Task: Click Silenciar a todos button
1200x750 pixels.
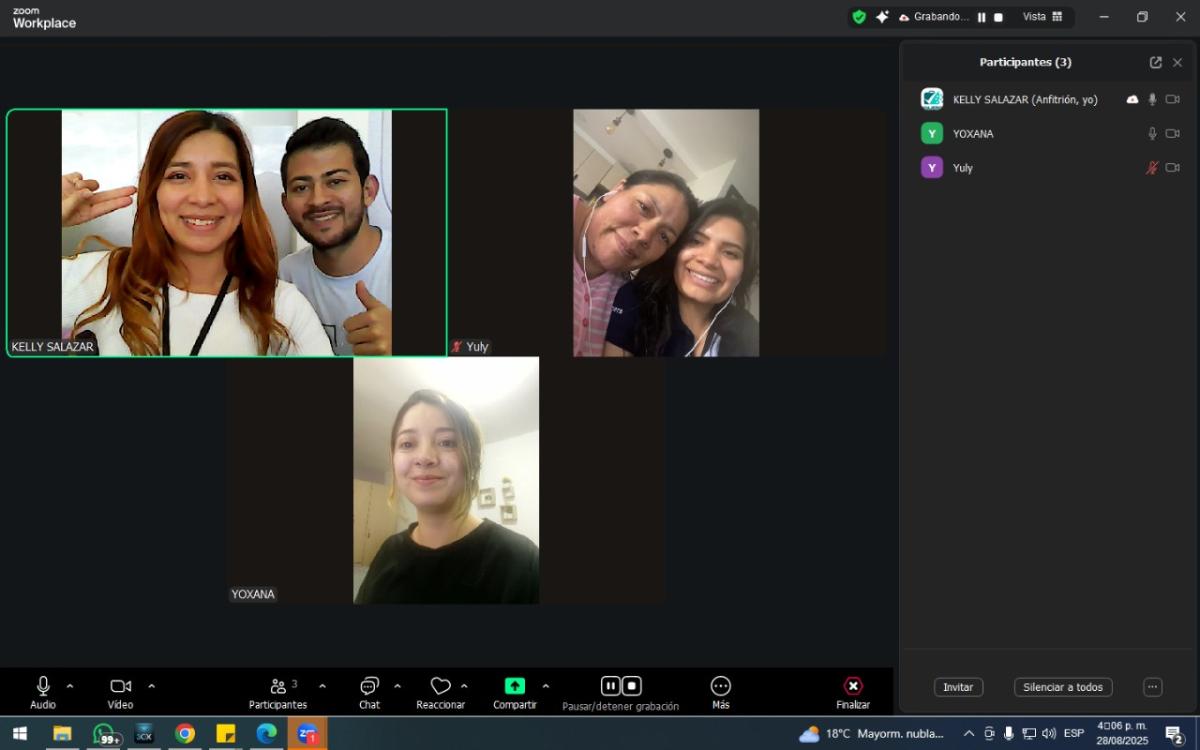Action: coord(1062,687)
